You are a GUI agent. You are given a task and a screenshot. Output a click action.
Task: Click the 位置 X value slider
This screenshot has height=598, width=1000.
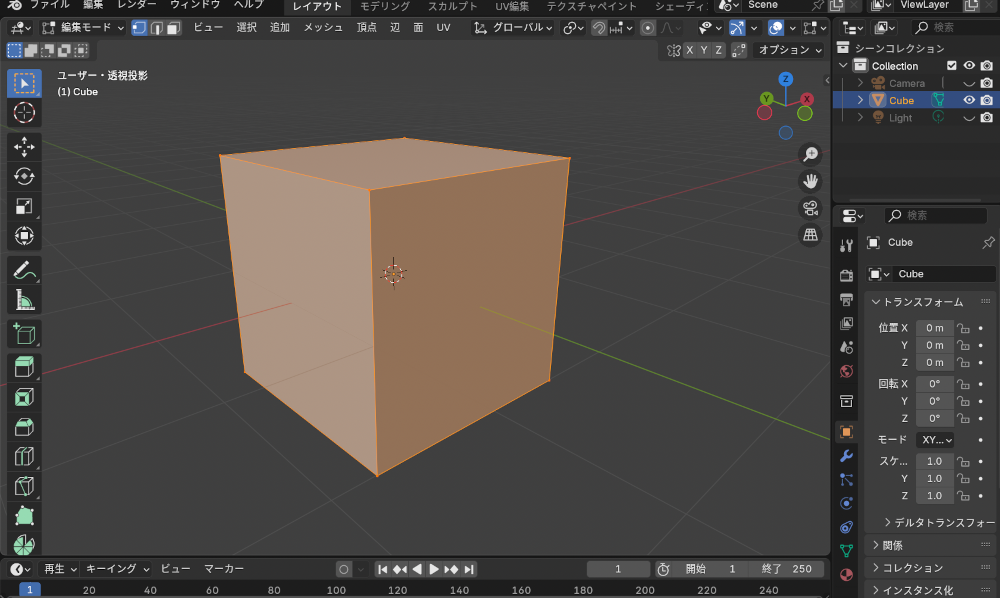[x=934, y=327]
